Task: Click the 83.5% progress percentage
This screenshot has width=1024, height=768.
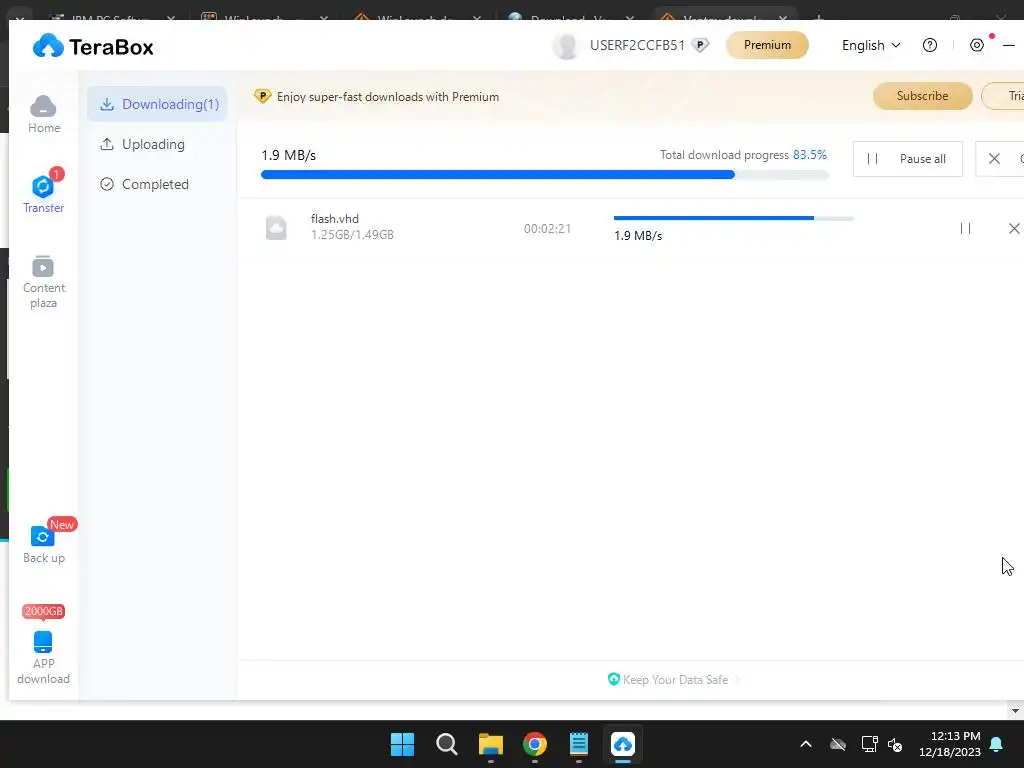Action: pos(810,155)
